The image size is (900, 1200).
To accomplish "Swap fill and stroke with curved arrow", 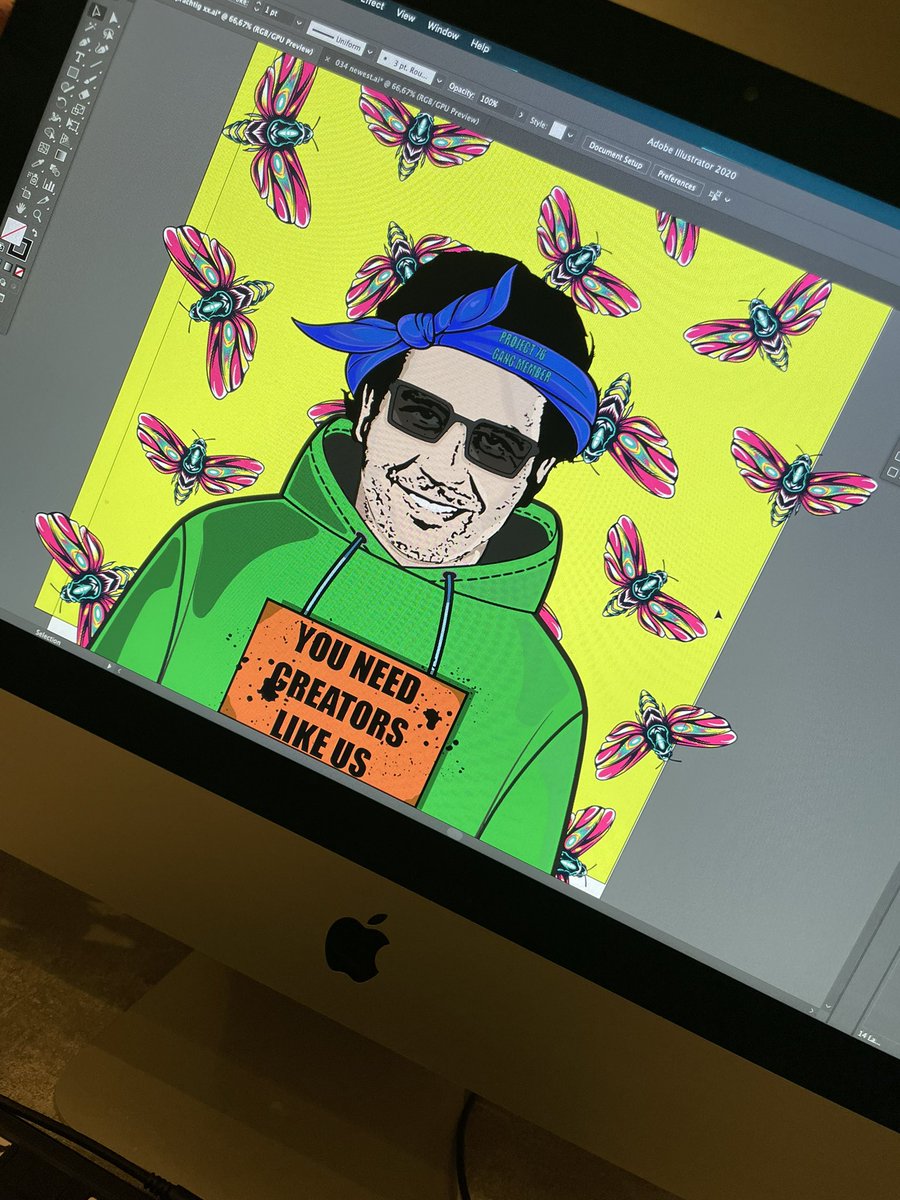I will coord(35,232).
